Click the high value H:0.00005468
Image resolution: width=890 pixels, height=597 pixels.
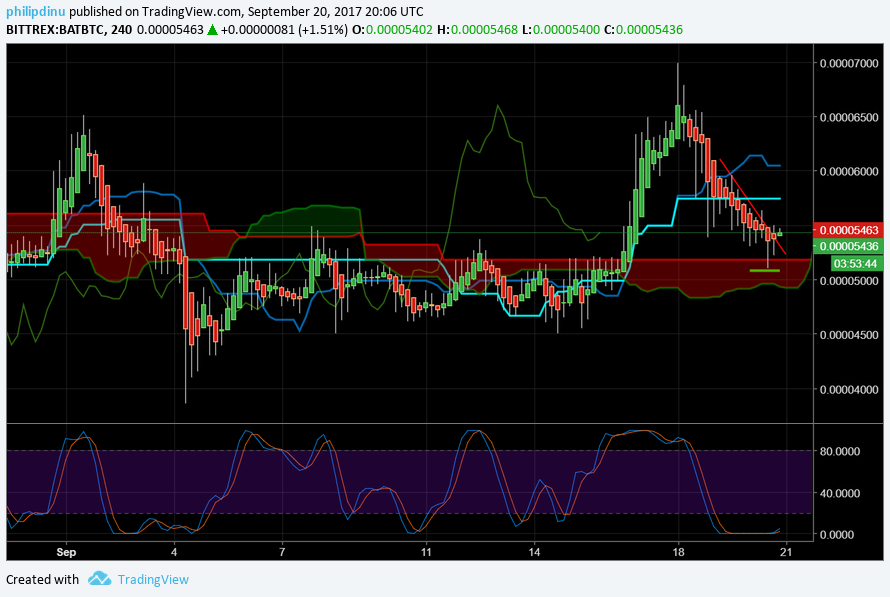[477, 30]
